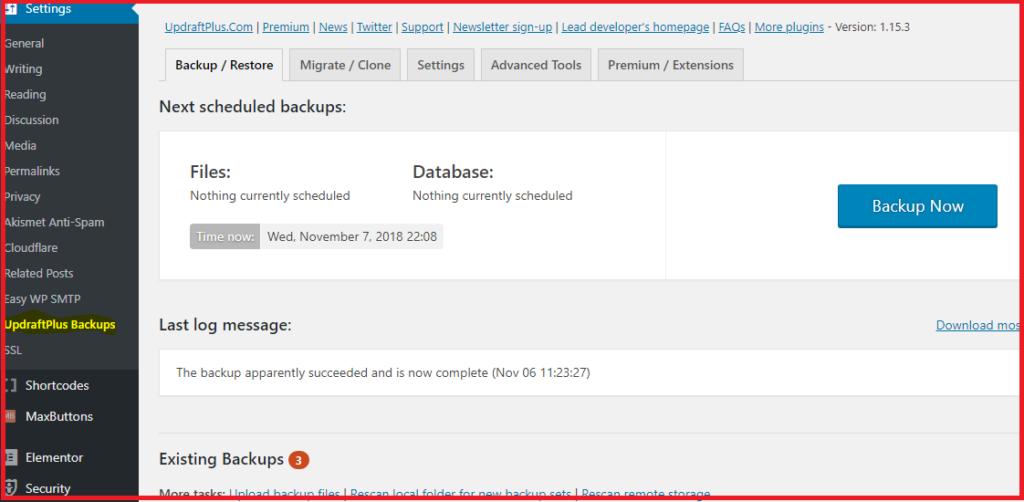Open the Elementor menu
1024x502 pixels.
(x=54, y=458)
